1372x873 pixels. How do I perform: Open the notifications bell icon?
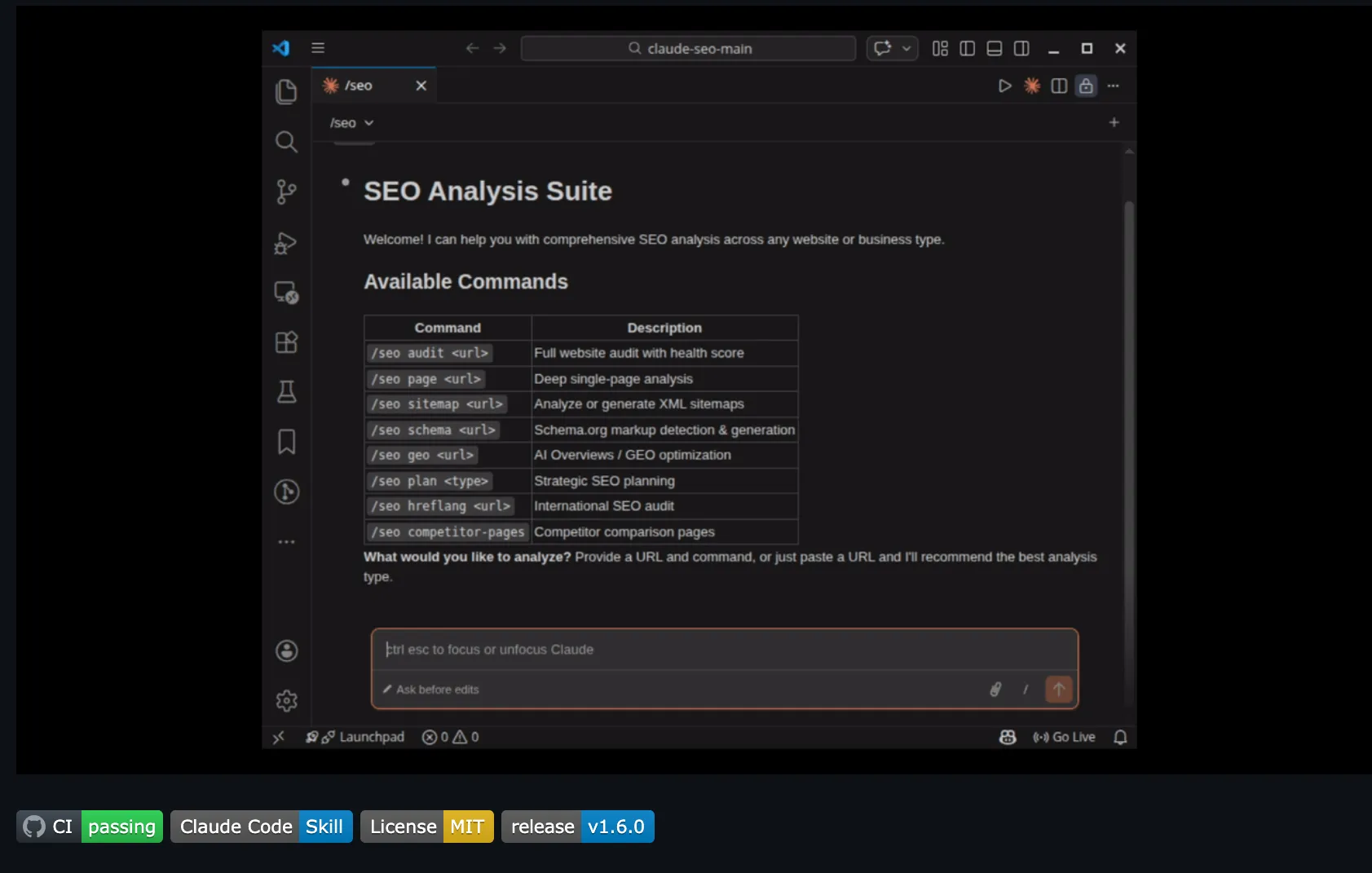point(1120,737)
